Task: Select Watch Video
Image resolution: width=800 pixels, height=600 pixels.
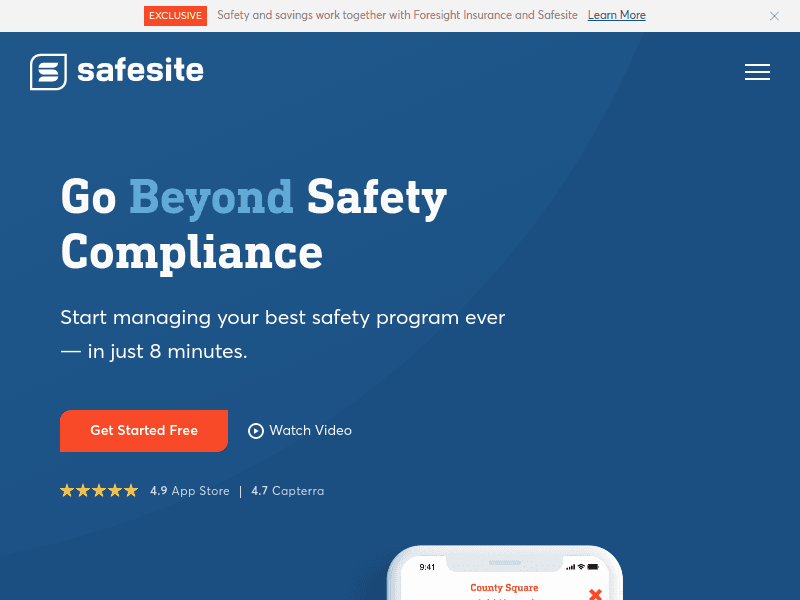Action: (x=310, y=430)
